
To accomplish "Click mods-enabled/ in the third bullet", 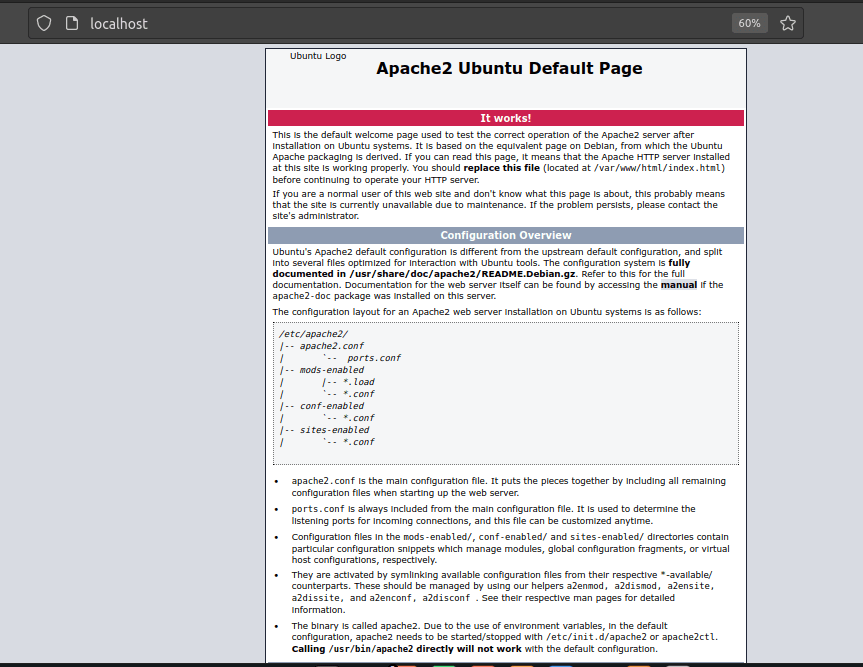I will click(x=438, y=537).
